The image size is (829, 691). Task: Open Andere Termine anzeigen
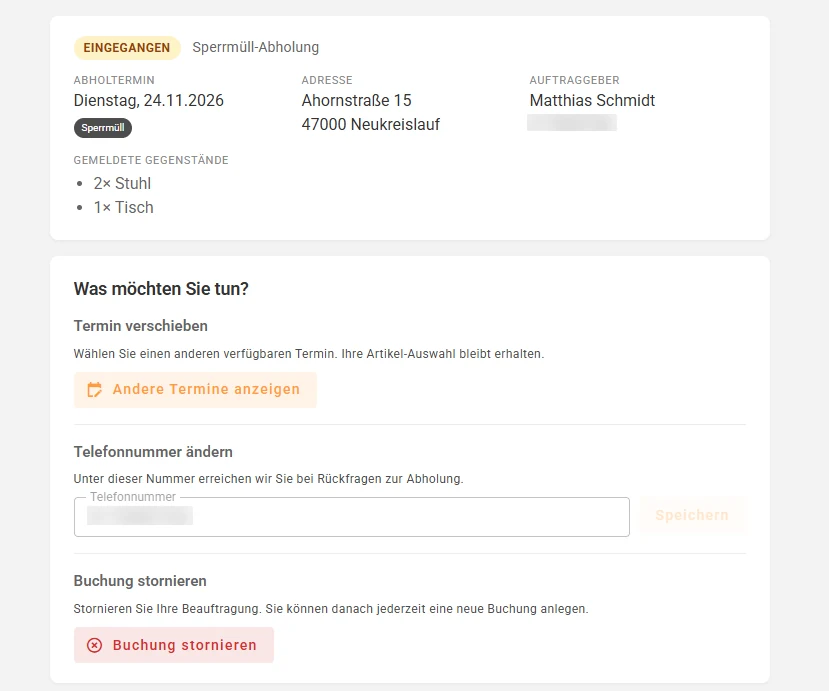coord(195,390)
